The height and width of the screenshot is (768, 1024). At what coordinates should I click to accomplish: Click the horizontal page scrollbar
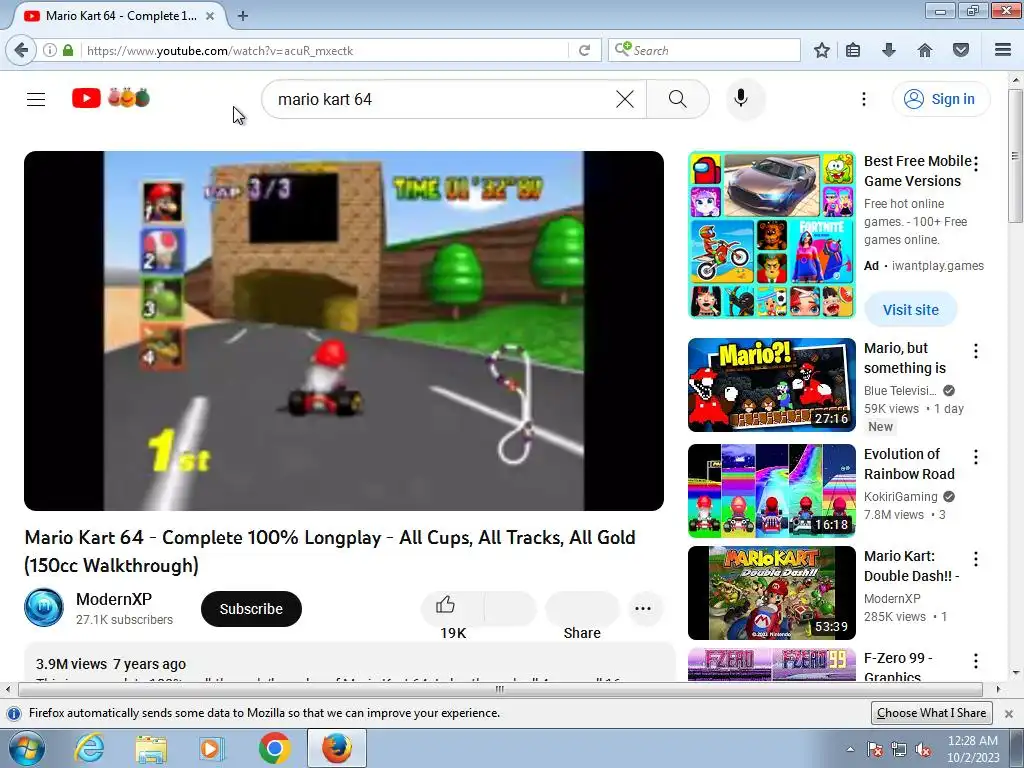(x=500, y=689)
